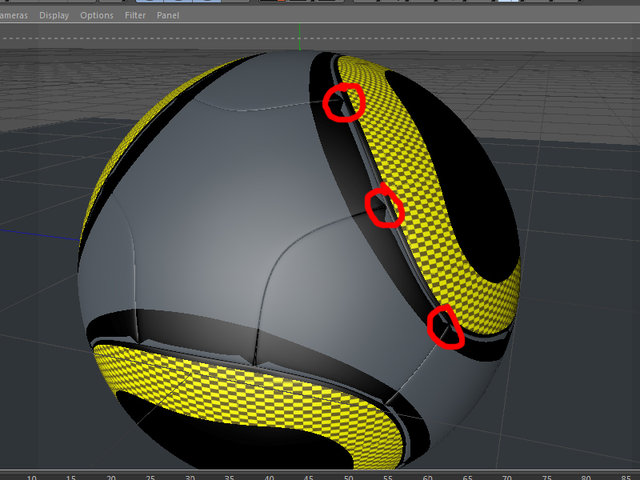Open the Filter viewport menu
640x480 pixels.
[135, 16]
